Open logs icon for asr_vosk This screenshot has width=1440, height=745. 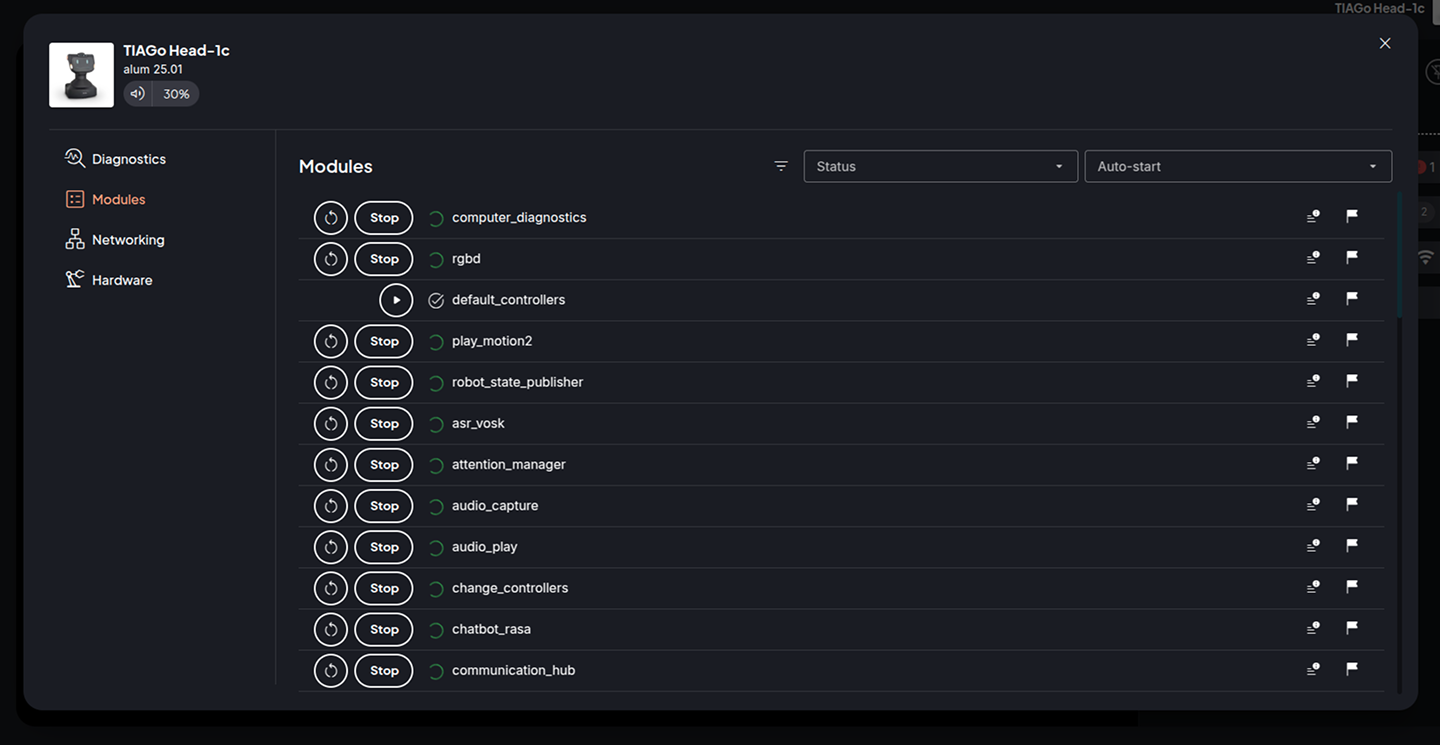tap(1313, 422)
